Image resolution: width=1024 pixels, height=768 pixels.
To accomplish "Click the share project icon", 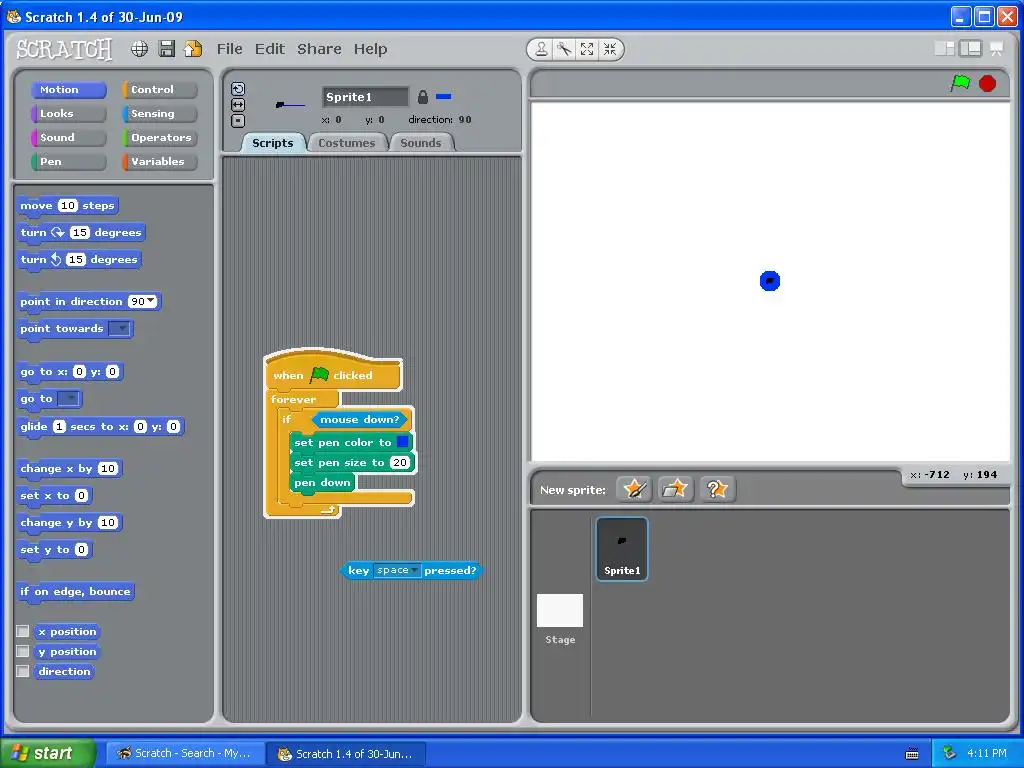I will [193, 49].
